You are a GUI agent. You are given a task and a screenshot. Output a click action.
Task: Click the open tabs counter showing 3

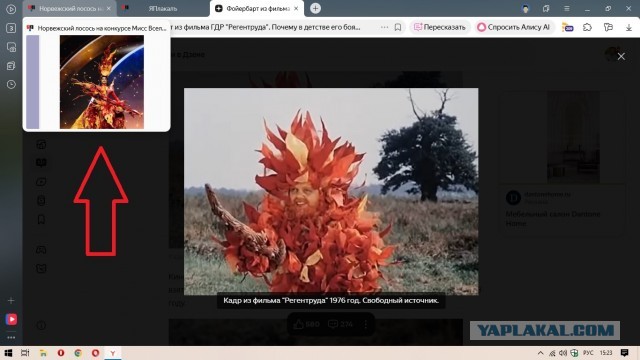(11, 28)
